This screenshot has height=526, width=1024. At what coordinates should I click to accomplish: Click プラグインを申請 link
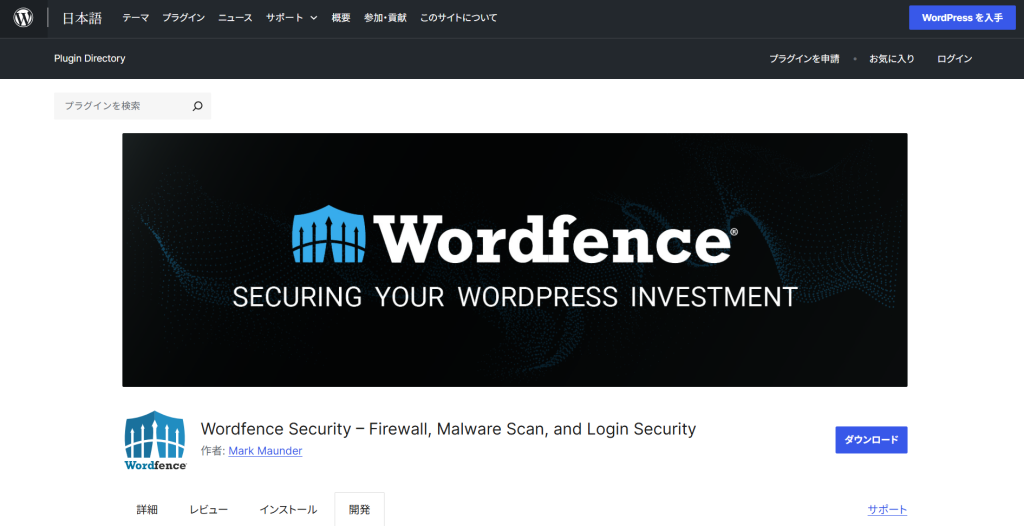804,59
